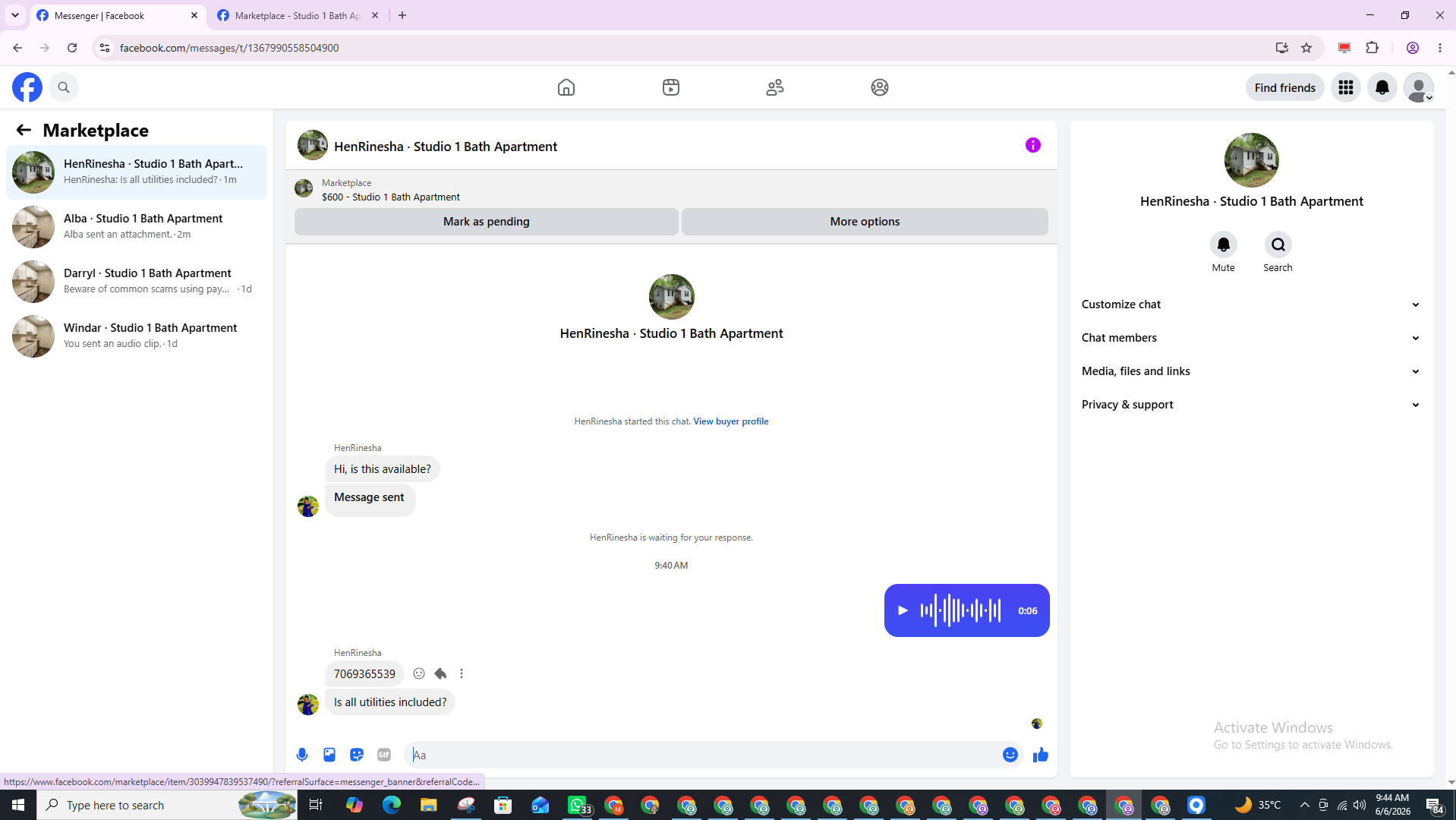Viewport: 1456px width, 820px height.
Task: Seek within the voice clip waveform
Action: click(960, 610)
